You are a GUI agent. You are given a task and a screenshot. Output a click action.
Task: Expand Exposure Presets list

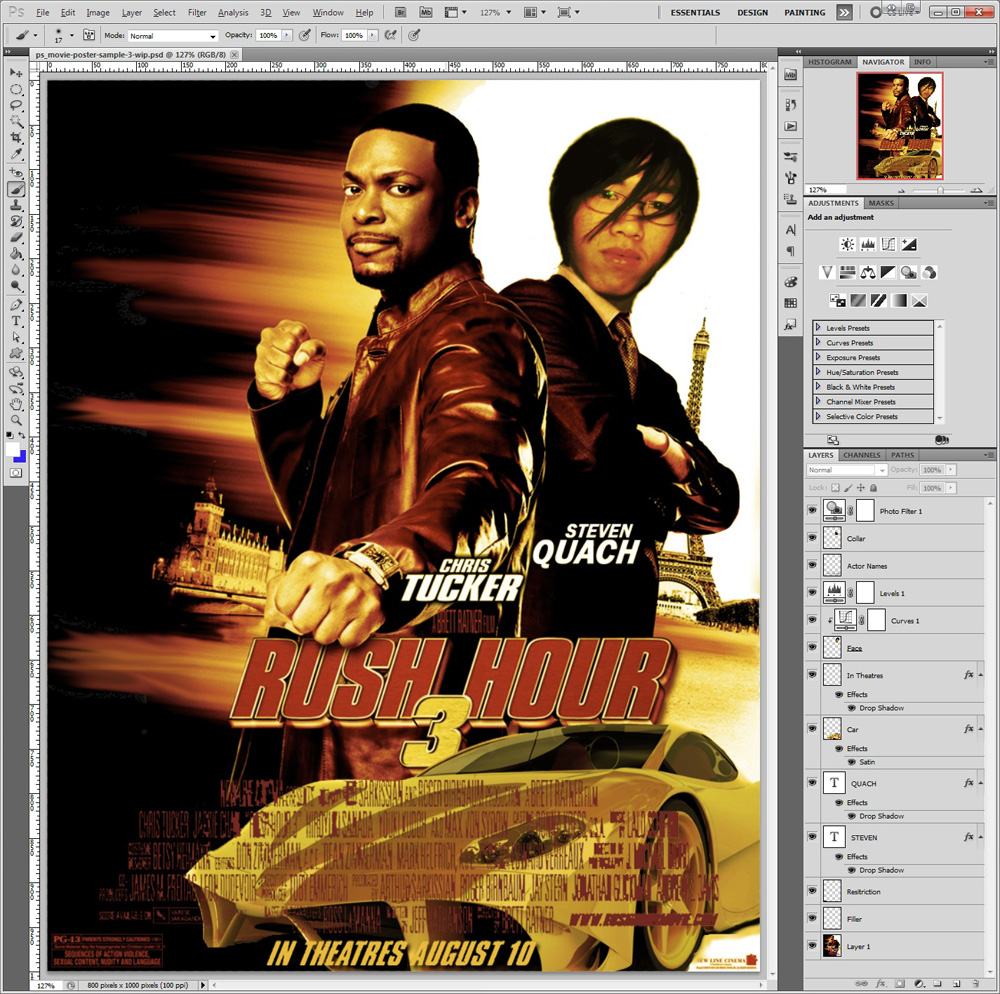tap(818, 357)
